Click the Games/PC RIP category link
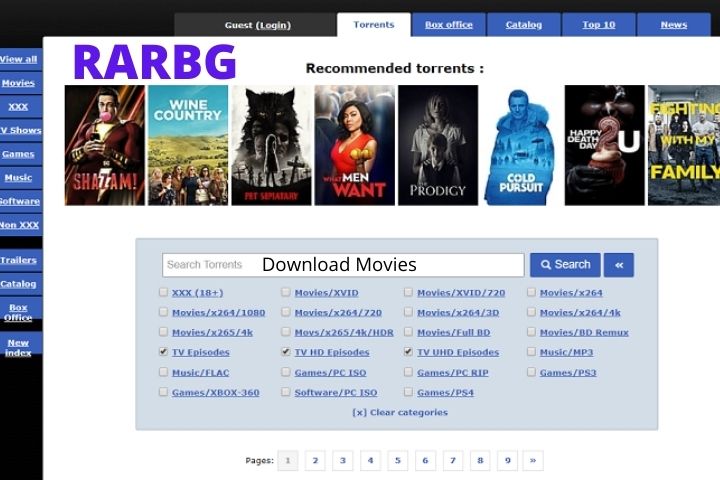 (453, 373)
